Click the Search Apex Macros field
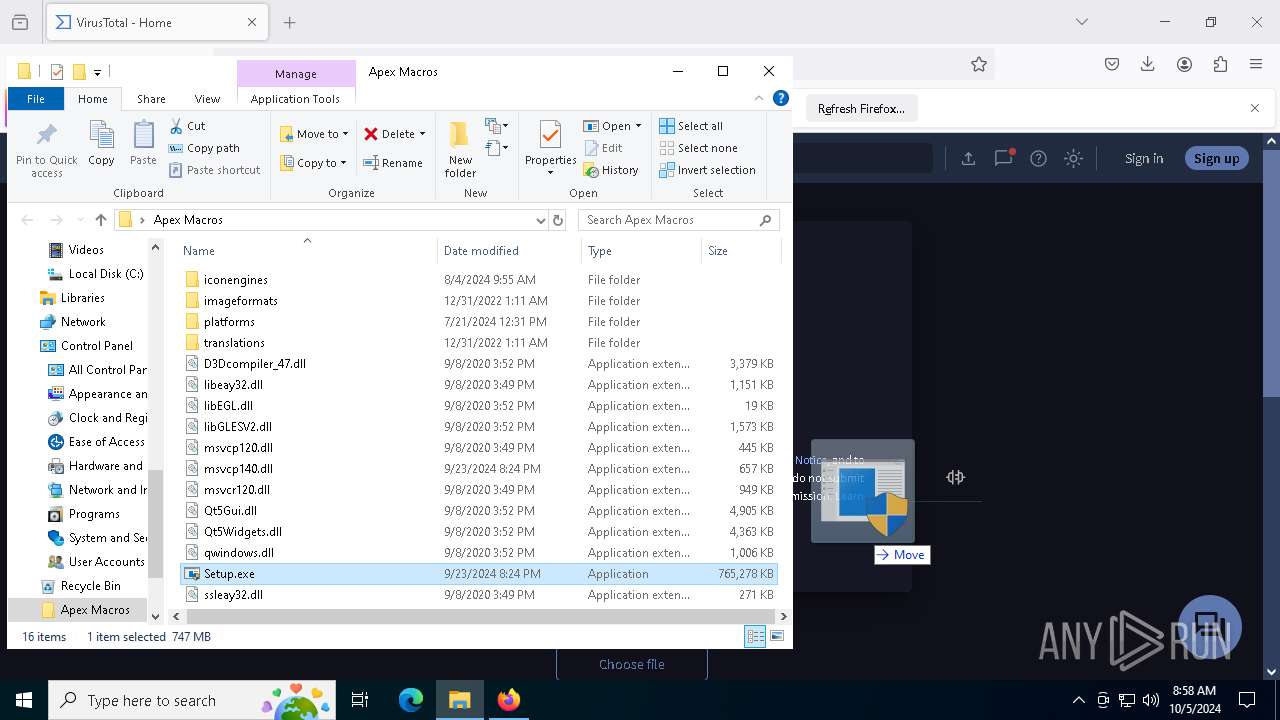The height and width of the screenshot is (720, 1280). coord(678,220)
